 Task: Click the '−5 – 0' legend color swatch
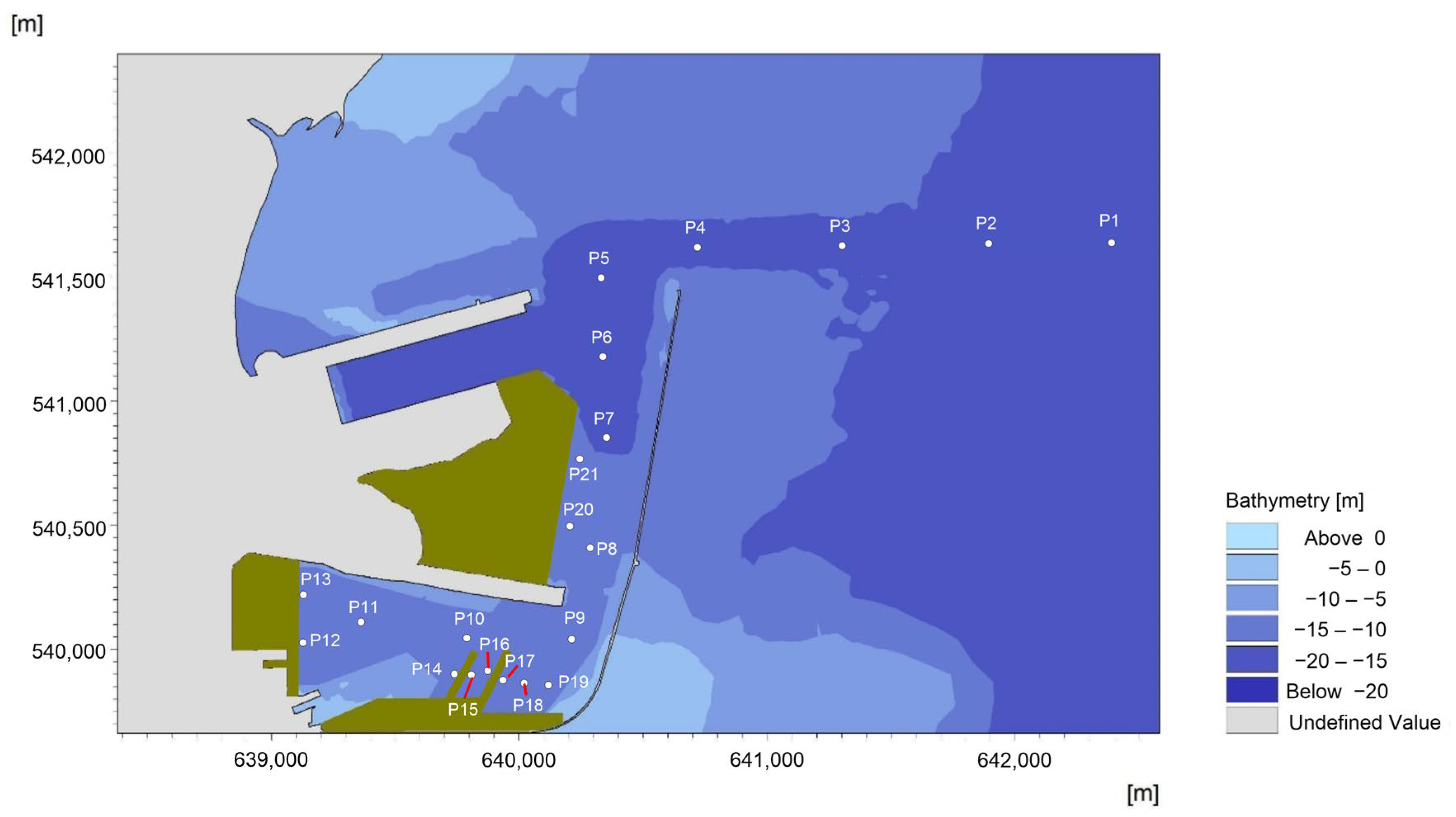pos(1251,567)
